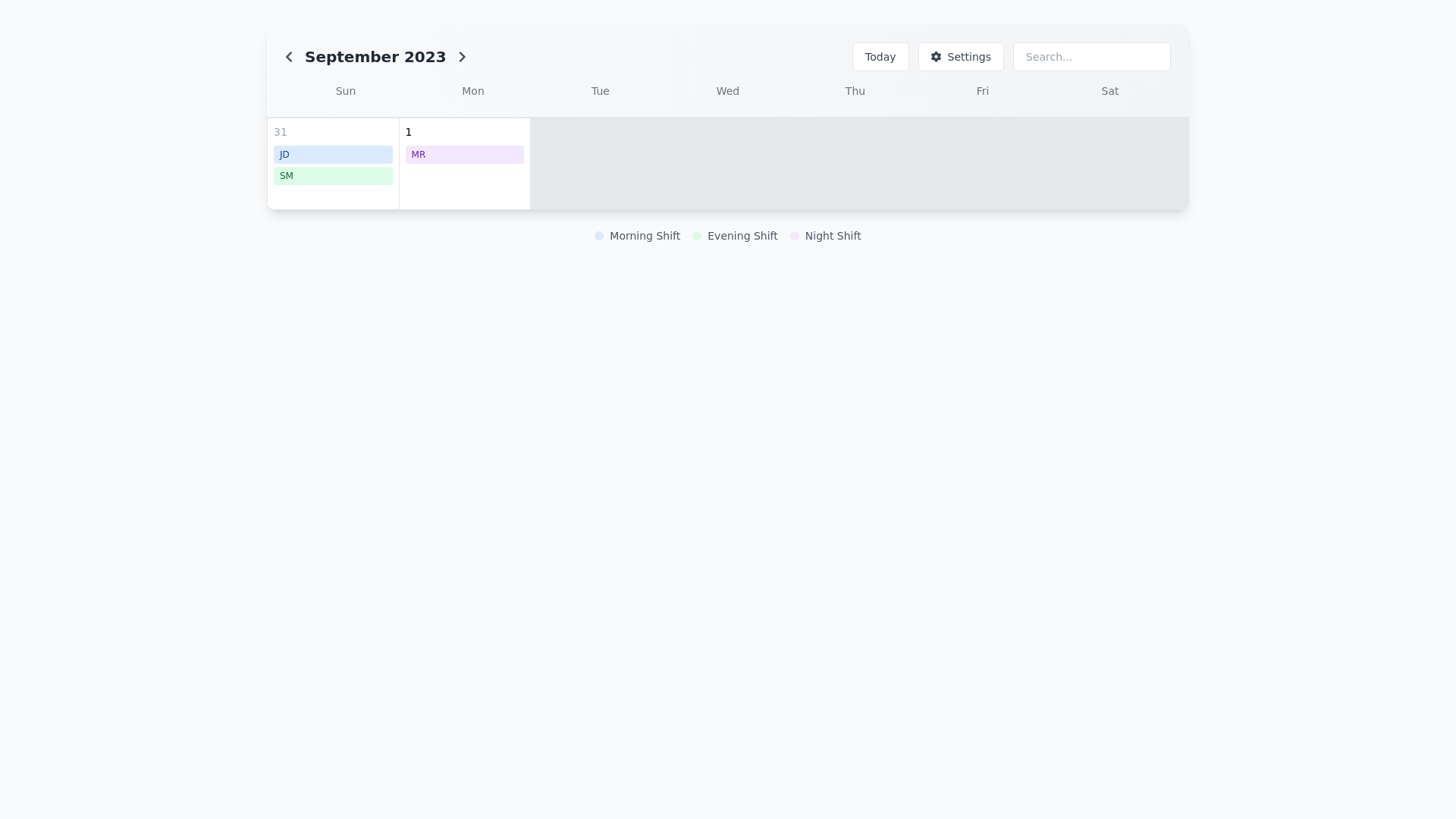The height and width of the screenshot is (819, 1456).
Task: Open Settings
Action: click(x=960, y=57)
